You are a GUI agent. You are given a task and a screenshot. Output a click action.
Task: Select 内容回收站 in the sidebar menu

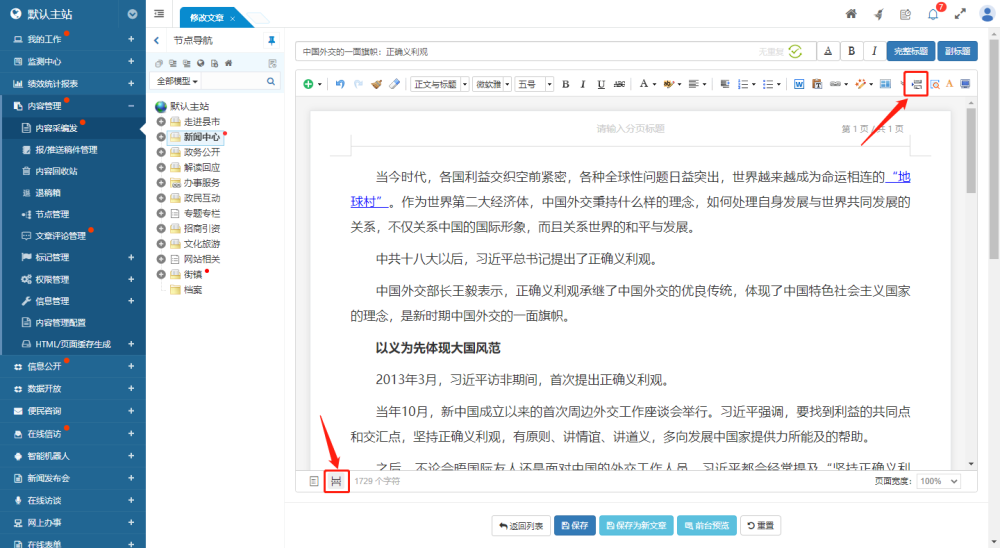(56, 171)
